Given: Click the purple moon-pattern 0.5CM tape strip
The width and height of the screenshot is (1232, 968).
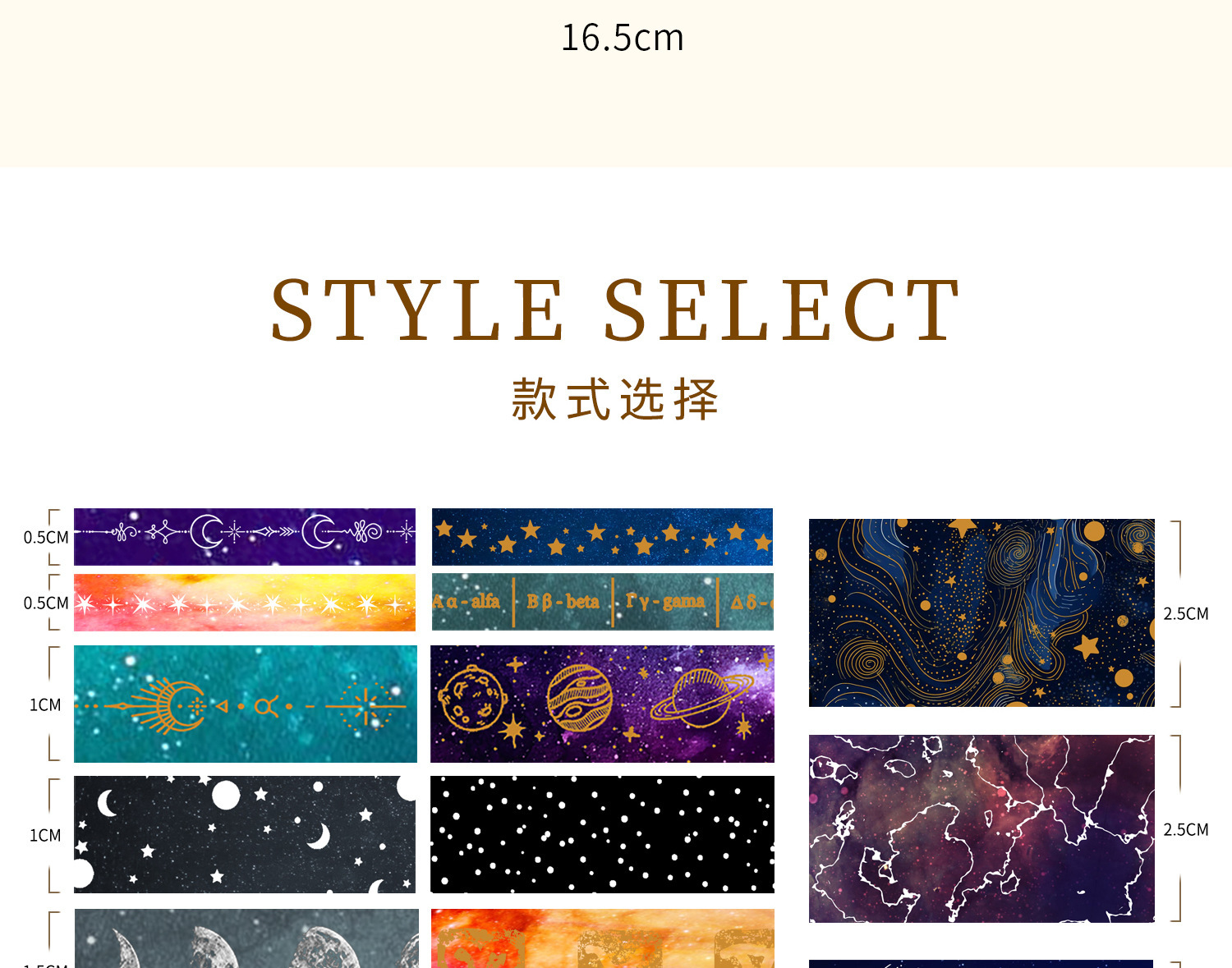Looking at the screenshot, I should tap(245, 537).
